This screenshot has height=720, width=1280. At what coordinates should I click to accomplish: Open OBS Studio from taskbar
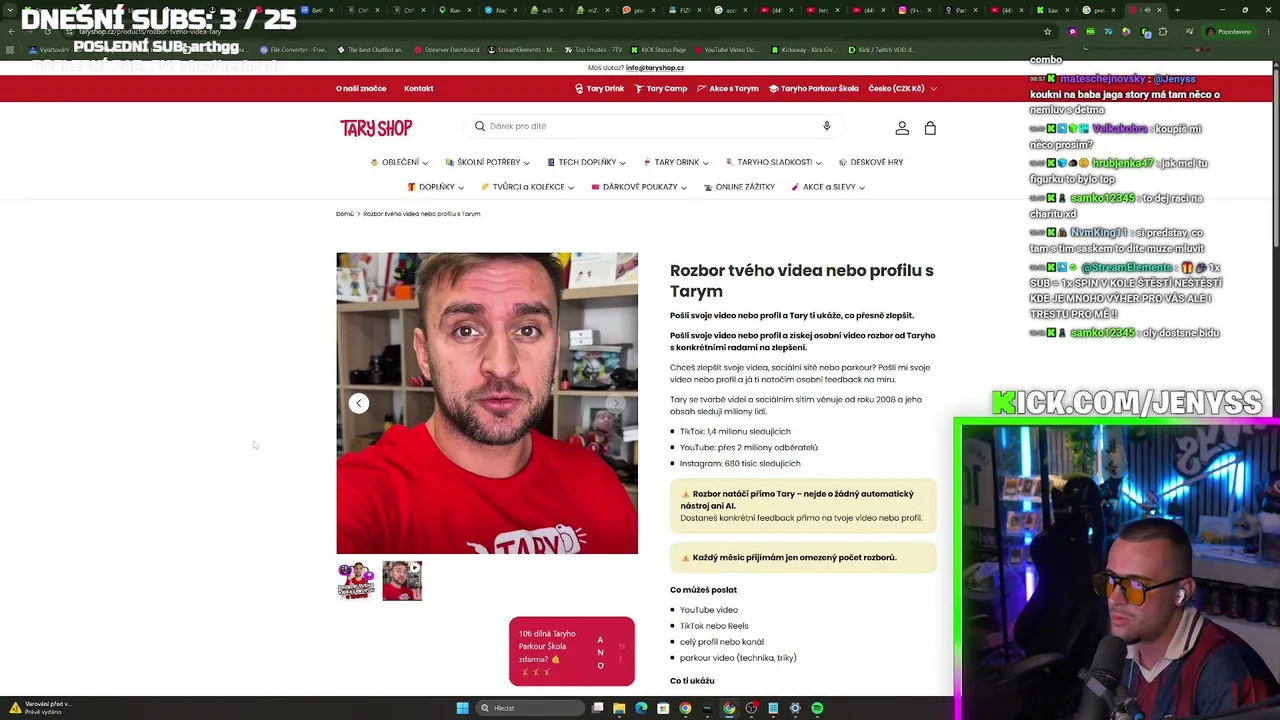coord(751,708)
